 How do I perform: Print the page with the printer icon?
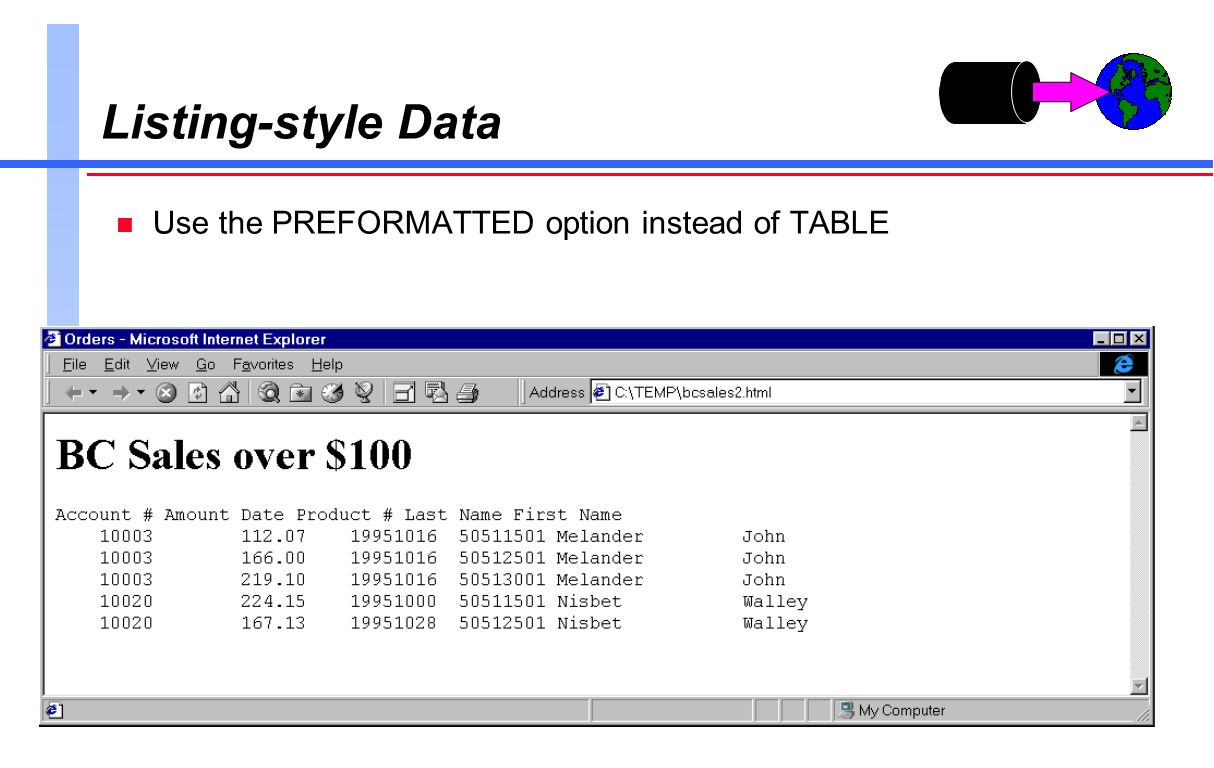(x=468, y=393)
